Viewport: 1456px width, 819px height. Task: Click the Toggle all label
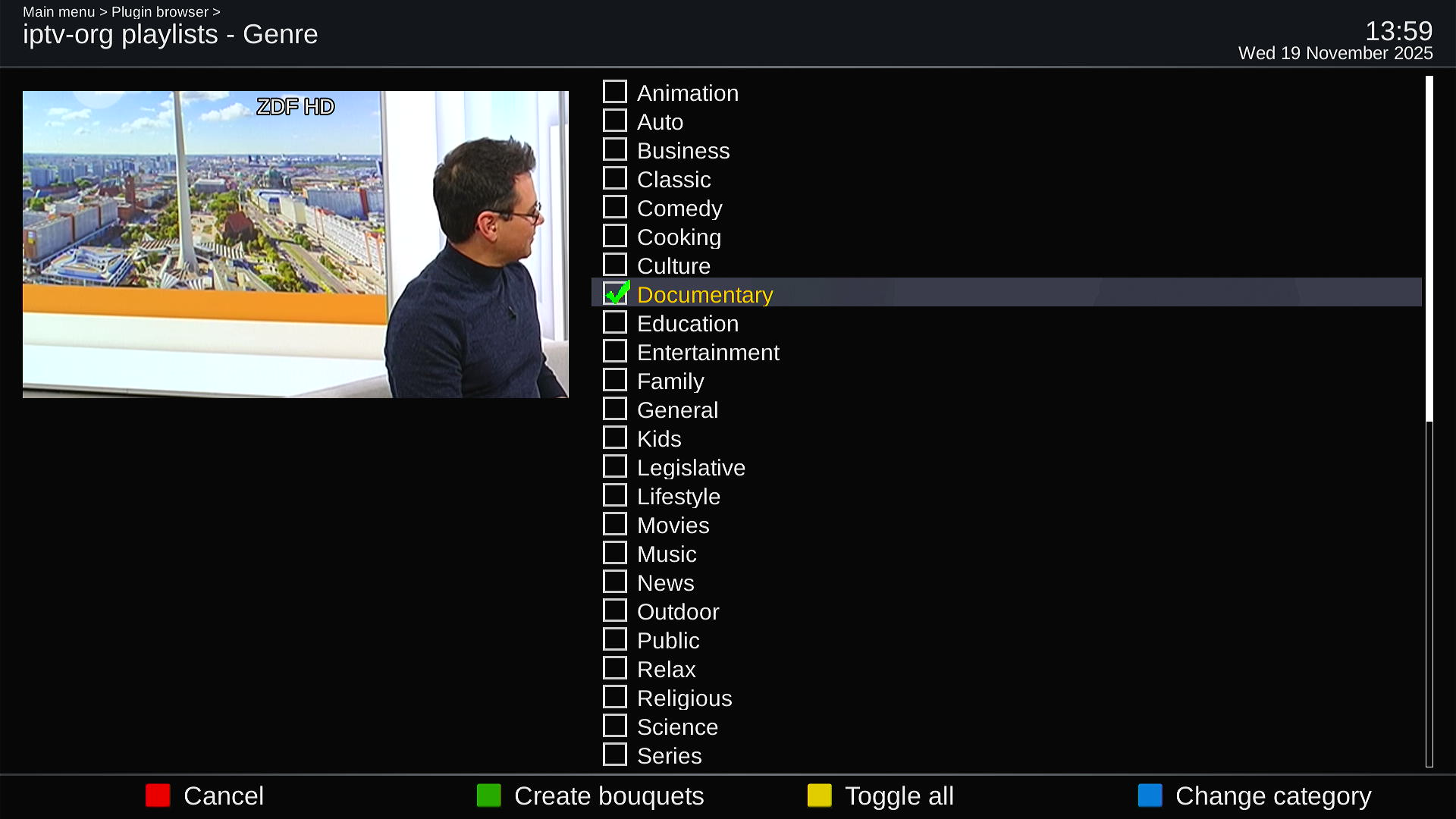(899, 796)
